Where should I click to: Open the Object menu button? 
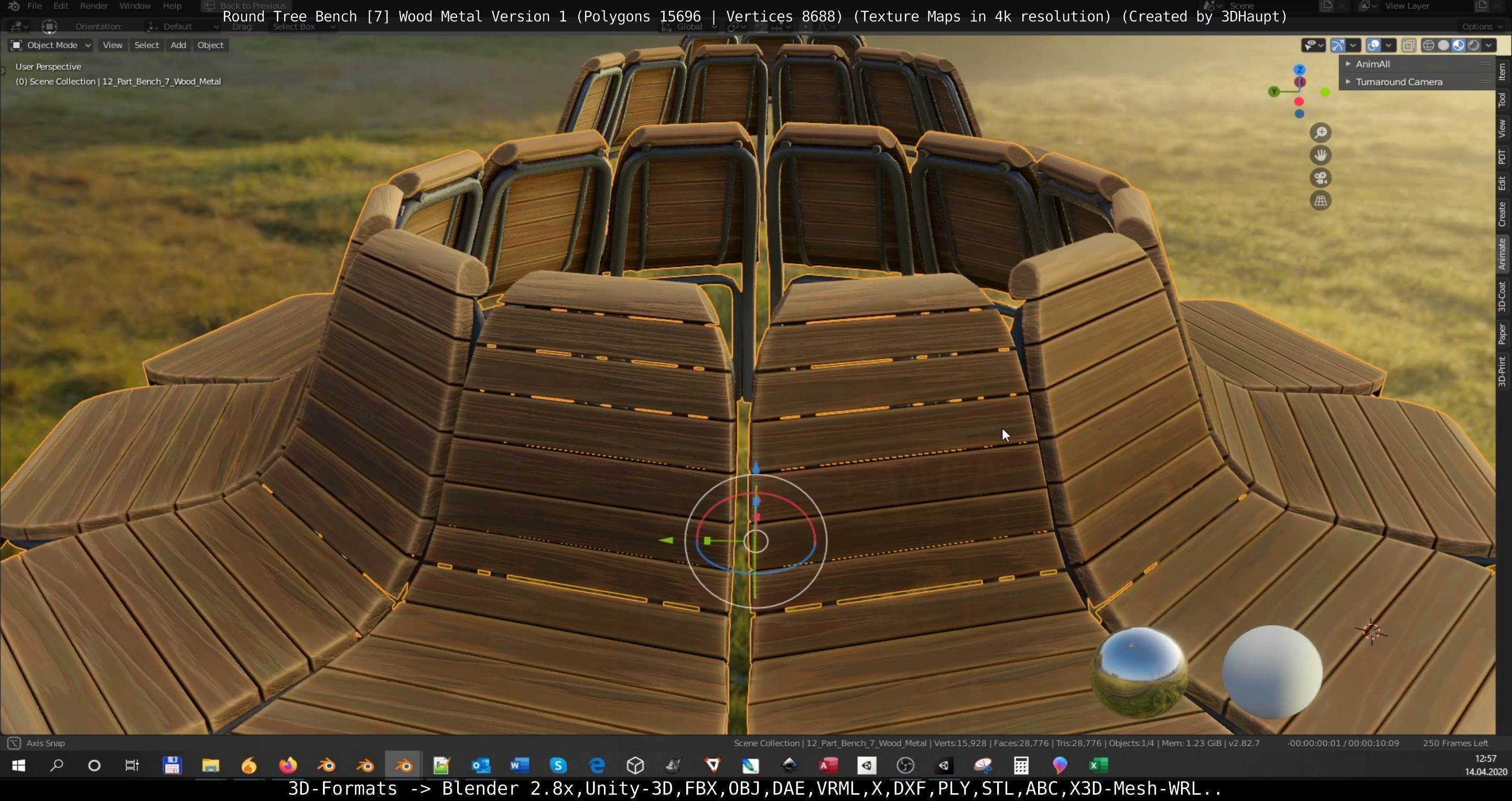pyautogui.click(x=210, y=45)
